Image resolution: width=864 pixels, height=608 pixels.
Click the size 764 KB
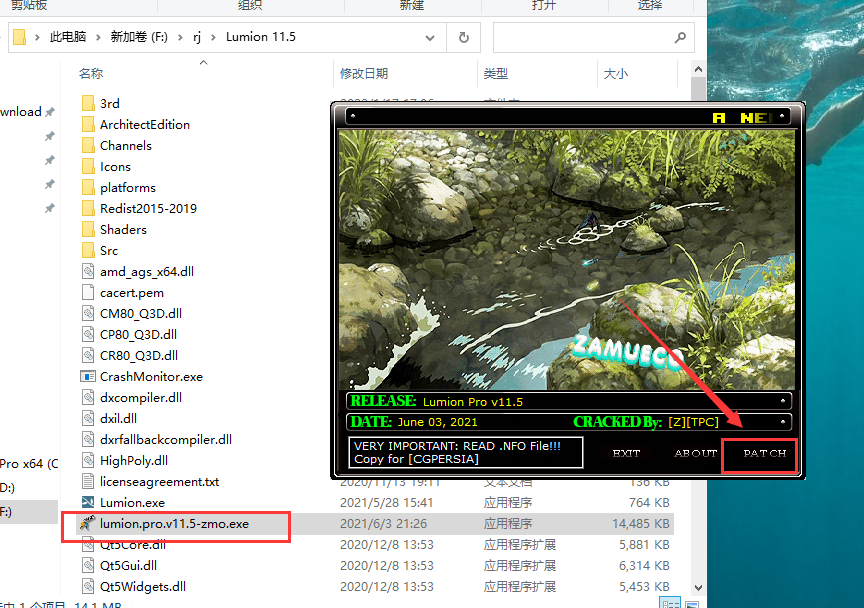[x=649, y=503]
